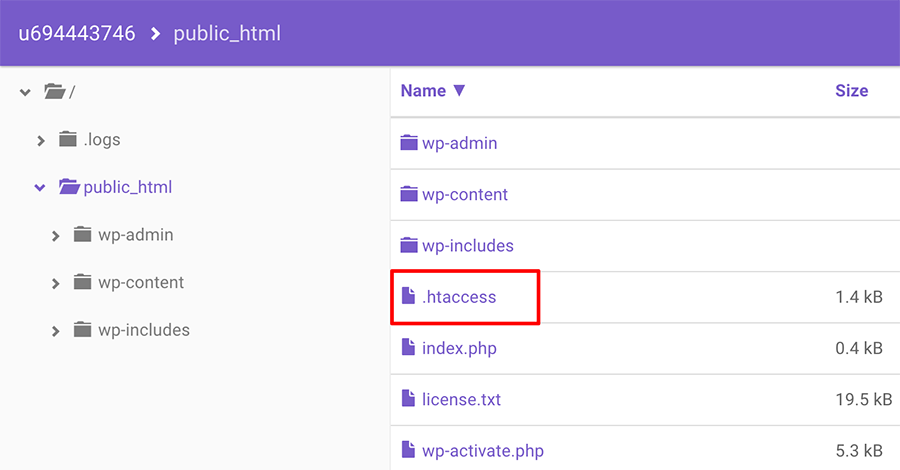Collapse the root folder chevron
Viewport: 900px width, 470px height.
point(25,92)
